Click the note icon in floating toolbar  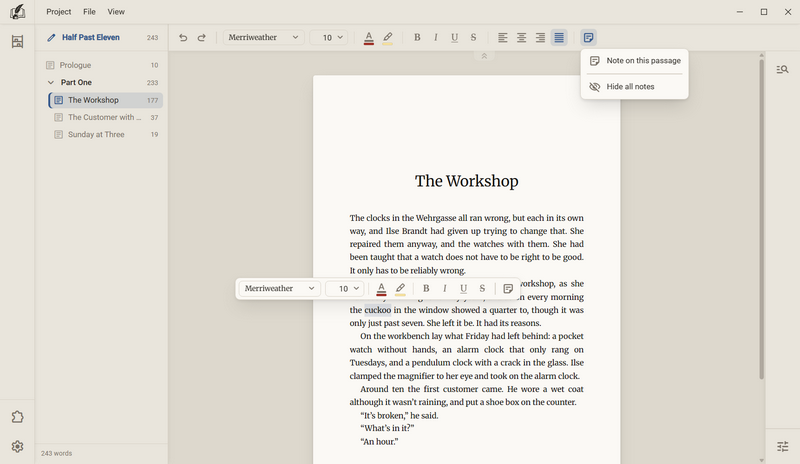coord(508,288)
